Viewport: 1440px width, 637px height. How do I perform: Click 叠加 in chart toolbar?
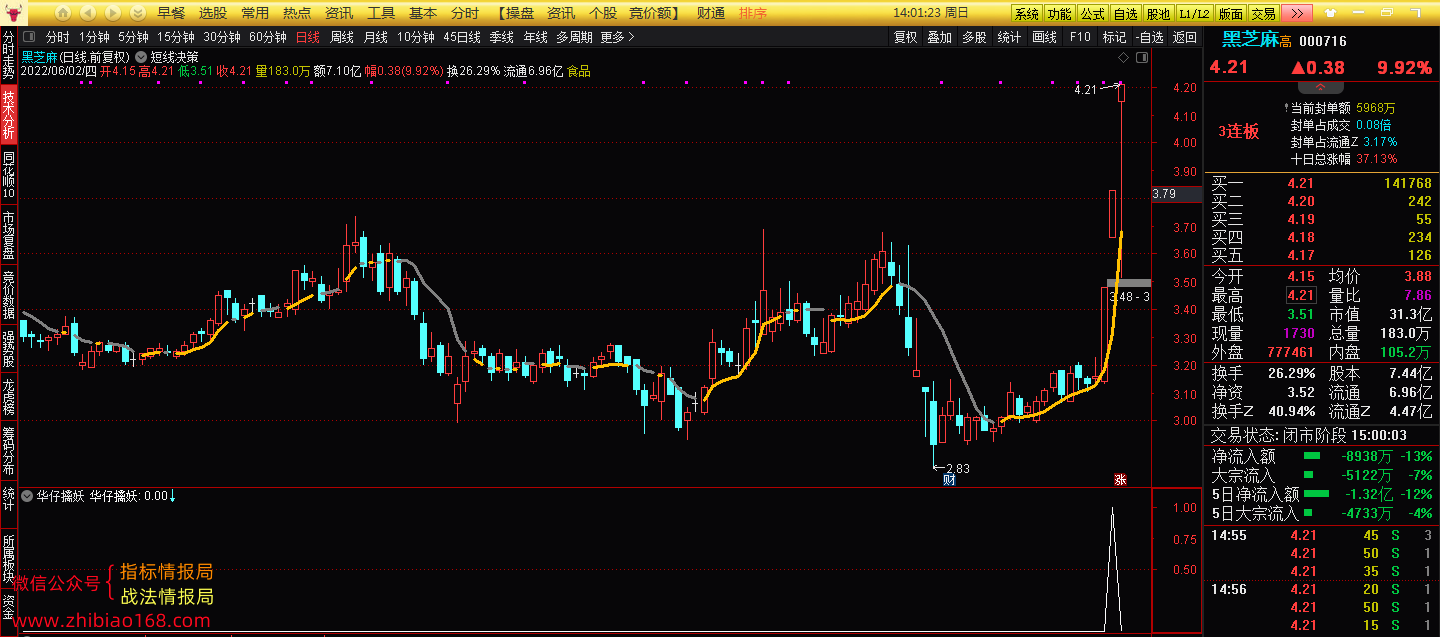(939, 37)
